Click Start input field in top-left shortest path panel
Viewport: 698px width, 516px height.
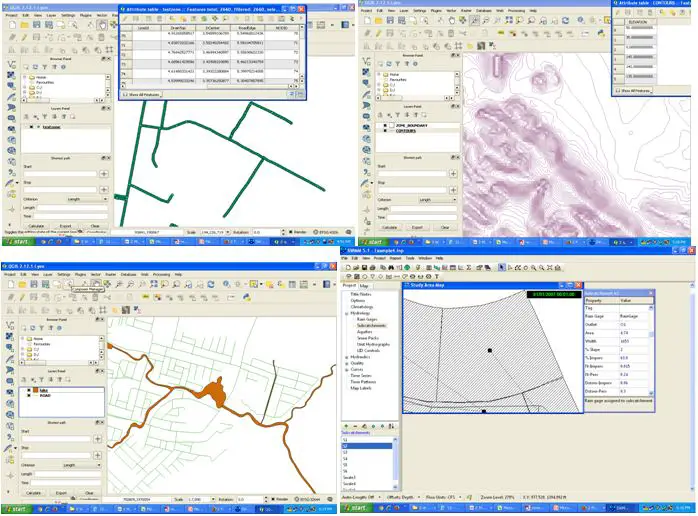(60, 174)
